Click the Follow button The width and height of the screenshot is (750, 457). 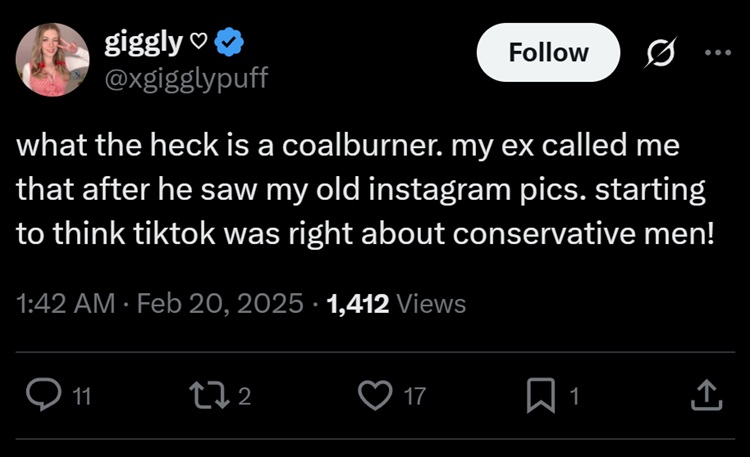(x=548, y=52)
